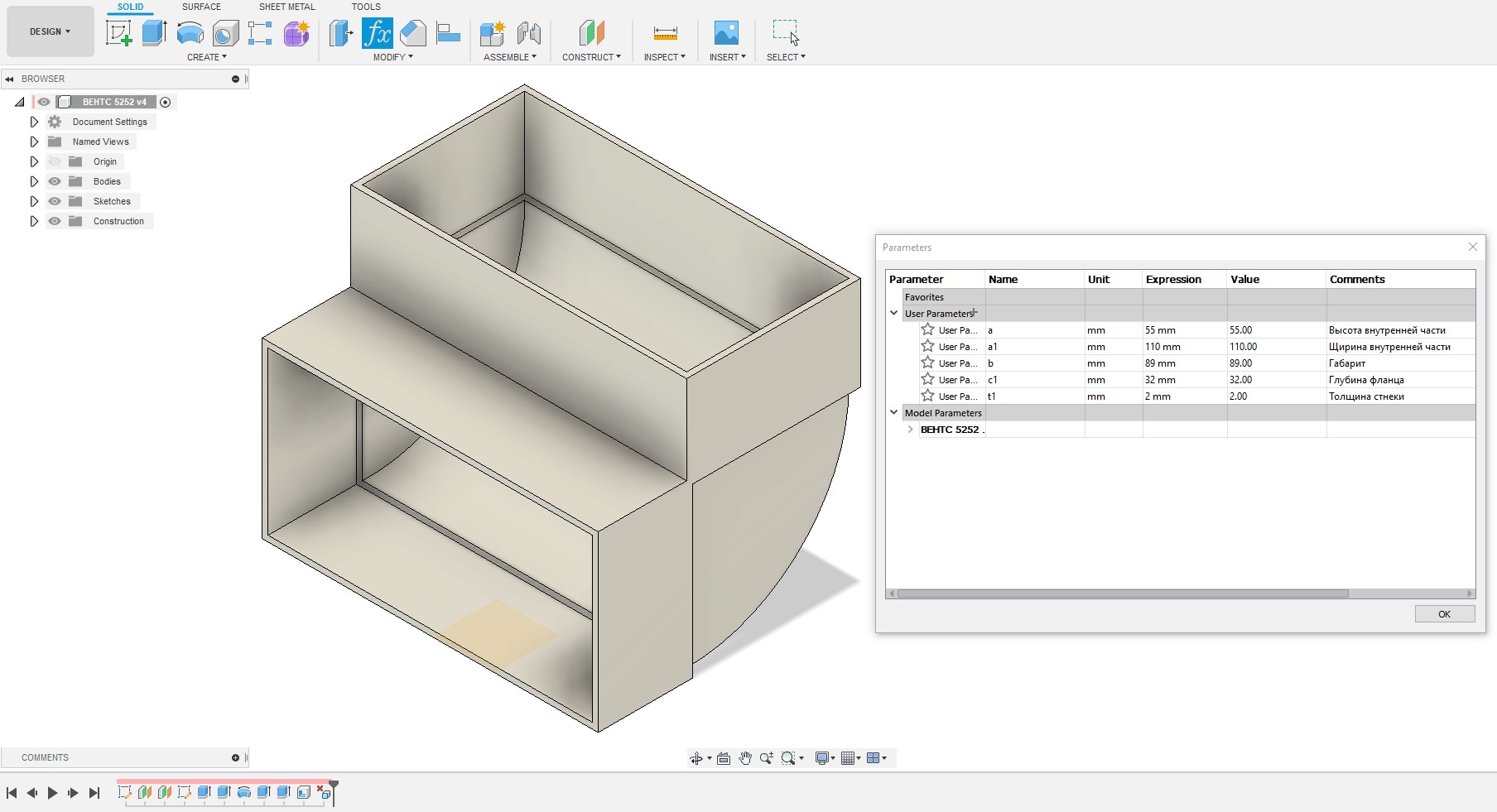This screenshot has width=1497, height=812.
Task: Favorite the parameter t1 star
Action: 927,396
